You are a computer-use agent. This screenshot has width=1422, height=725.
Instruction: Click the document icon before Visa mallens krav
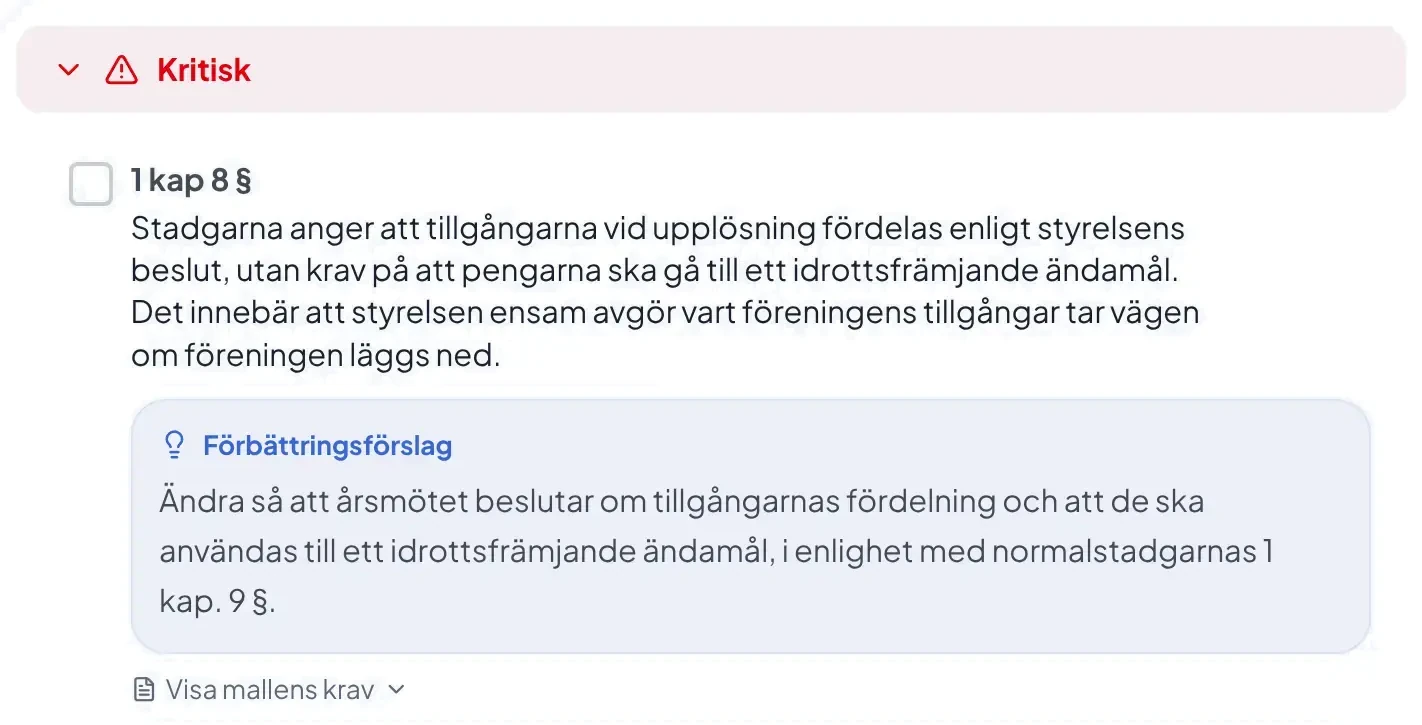[142, 688]
